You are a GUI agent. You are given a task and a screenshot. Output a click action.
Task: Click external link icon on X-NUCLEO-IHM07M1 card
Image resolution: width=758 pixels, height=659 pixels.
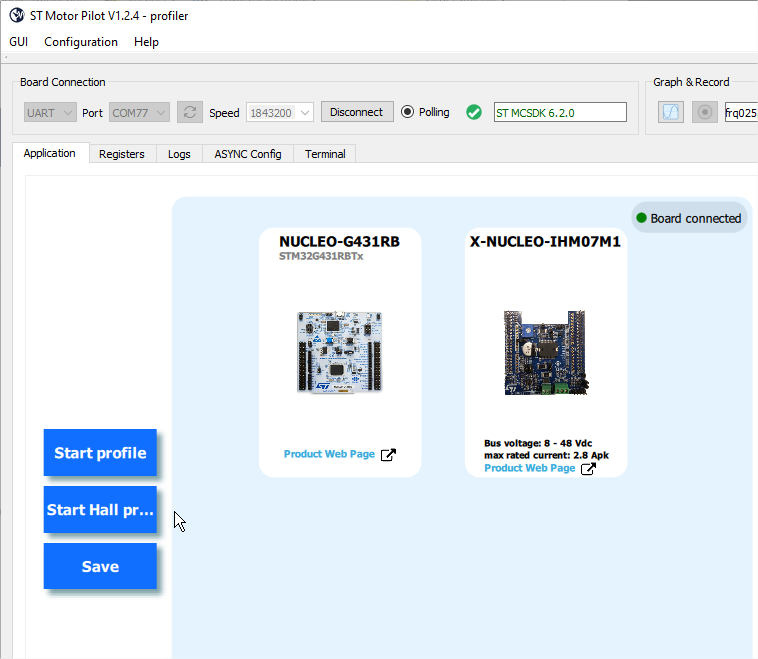click(x=588, y=469)
